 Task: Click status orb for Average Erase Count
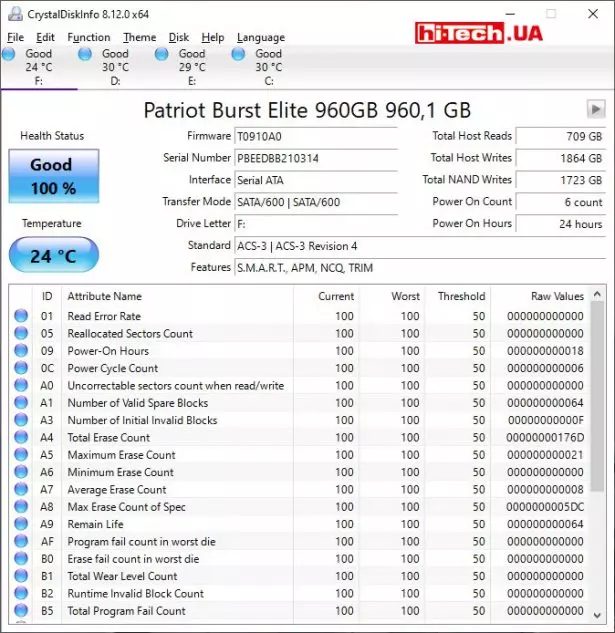[x=21, y=489]
